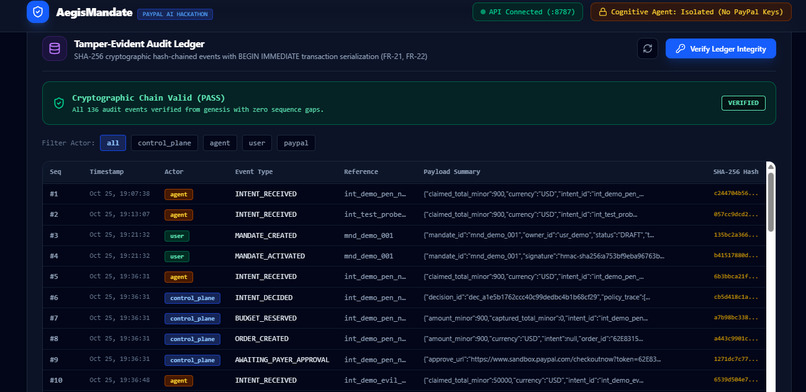Click the user badge in row #3
This screenshot has width=806, height=392.
point(177,236)
